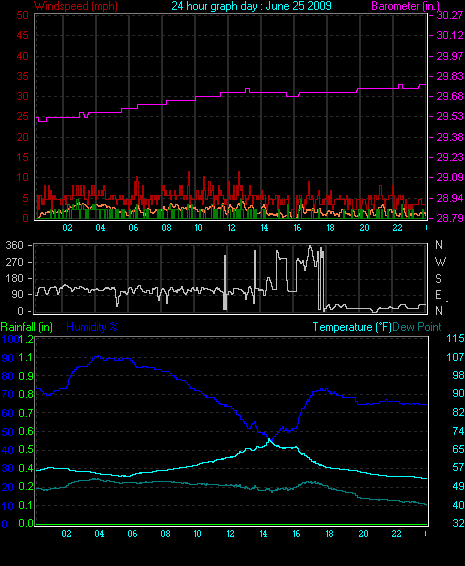The width and height of the screenshot is (465, 566).
Task: Click the 24 hour graph day title
Action: point(251,6)
